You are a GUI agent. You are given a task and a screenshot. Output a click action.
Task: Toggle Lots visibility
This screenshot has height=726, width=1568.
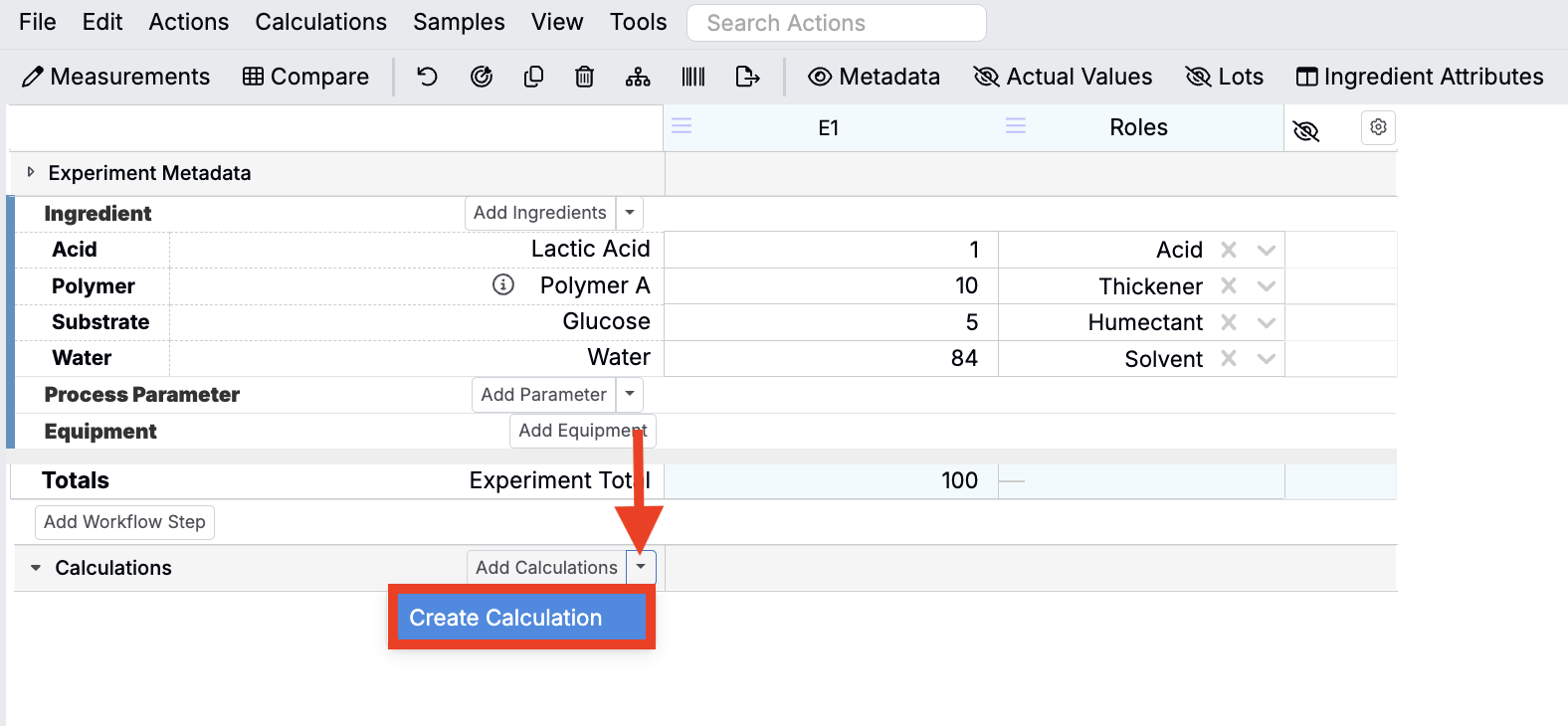coord(1224,77)
